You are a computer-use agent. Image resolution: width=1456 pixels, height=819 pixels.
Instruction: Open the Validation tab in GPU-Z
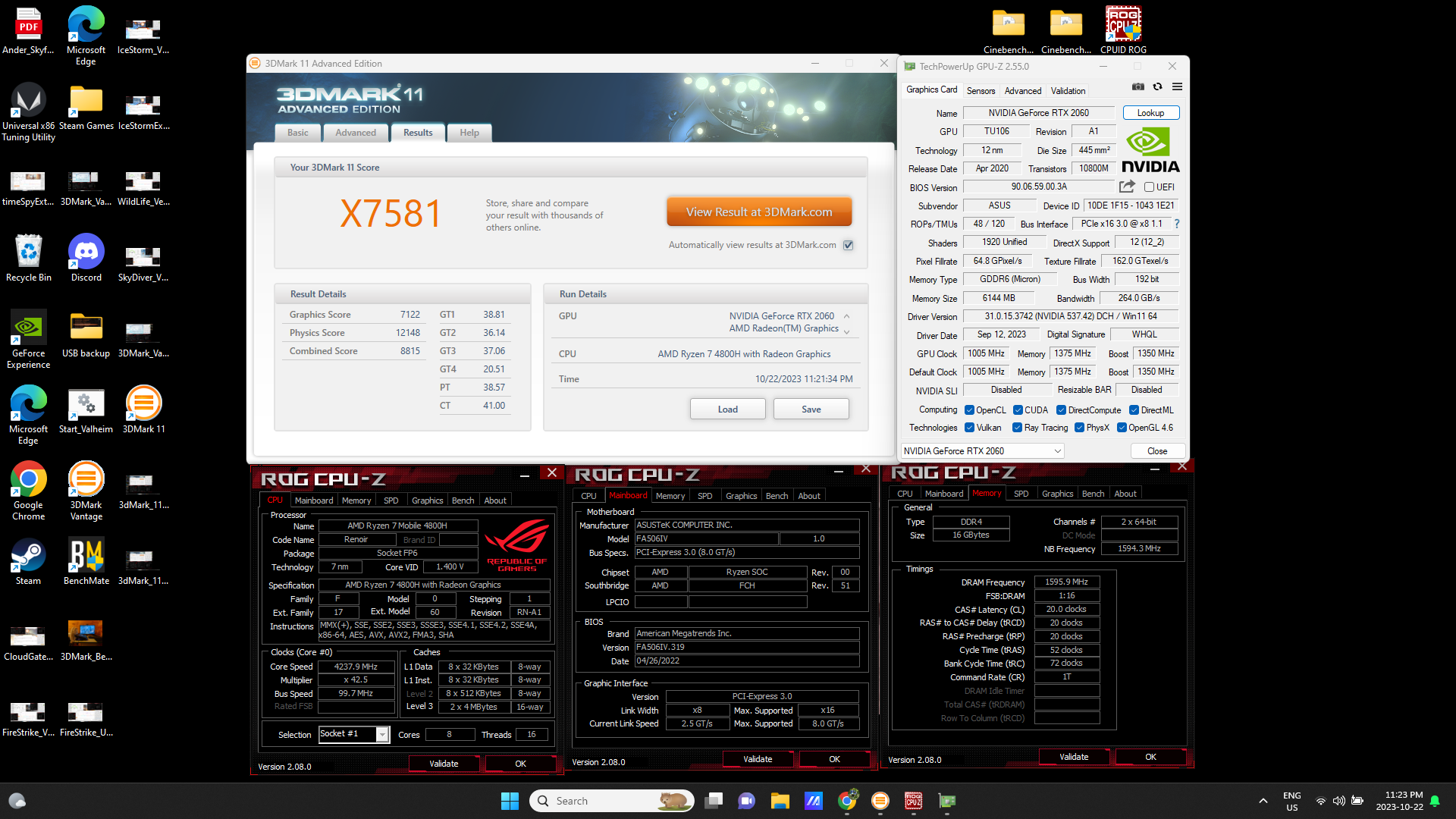[1068, 91]
